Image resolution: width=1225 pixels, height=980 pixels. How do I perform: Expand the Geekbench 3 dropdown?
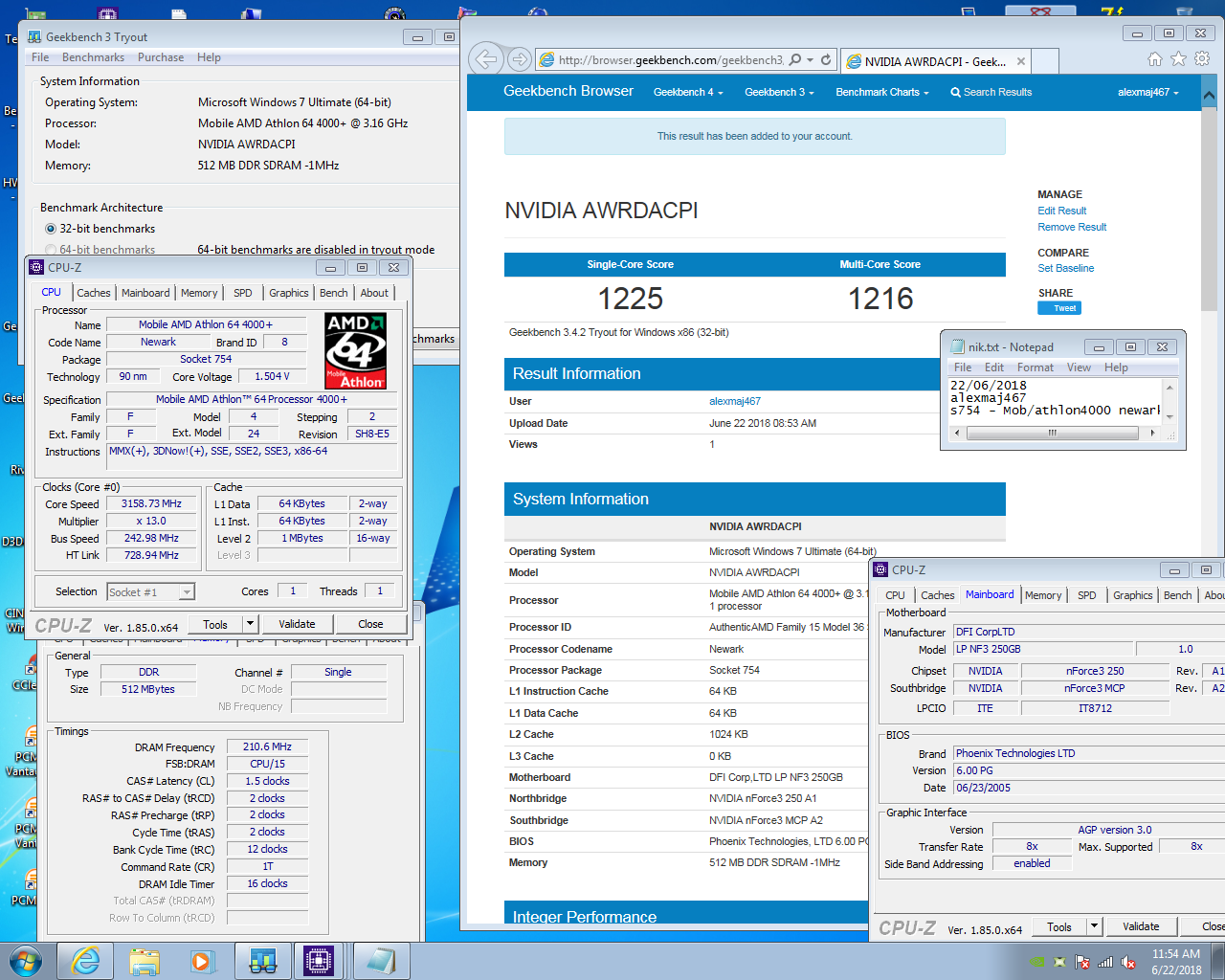(x=779, y=92)
